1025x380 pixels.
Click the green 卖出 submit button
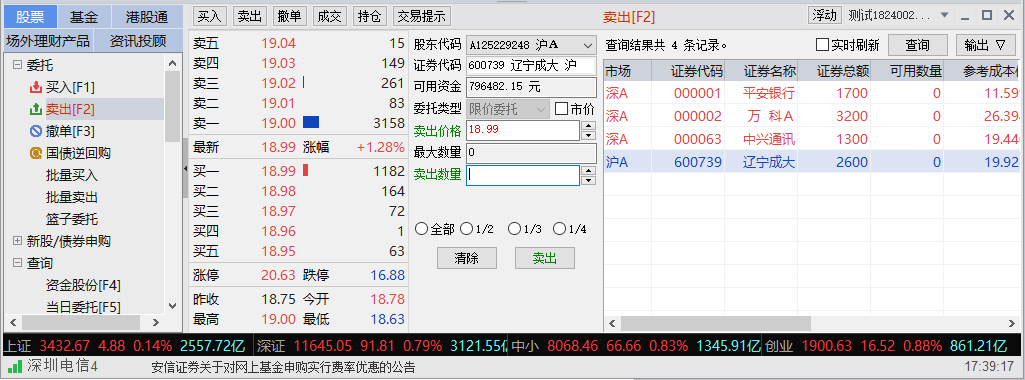545,258
